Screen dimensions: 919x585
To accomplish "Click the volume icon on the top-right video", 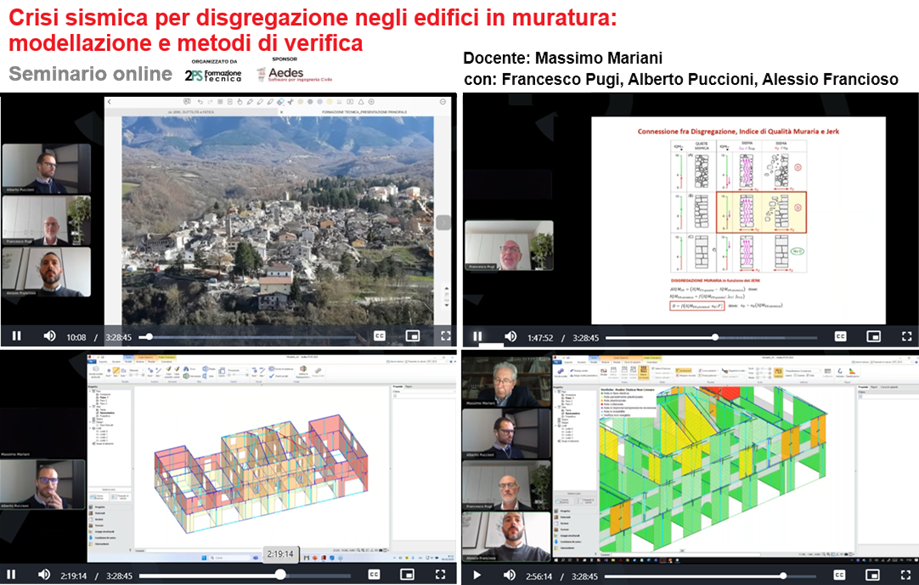I will 511,334.
